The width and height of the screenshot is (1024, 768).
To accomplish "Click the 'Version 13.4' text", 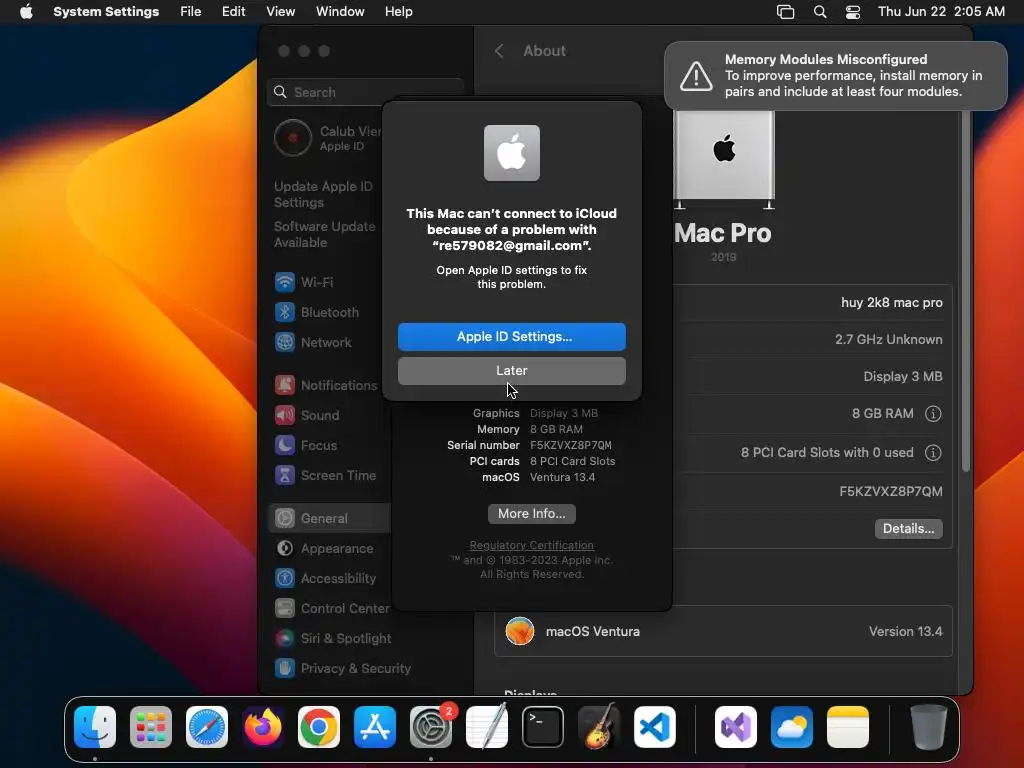I will point(905,632).
